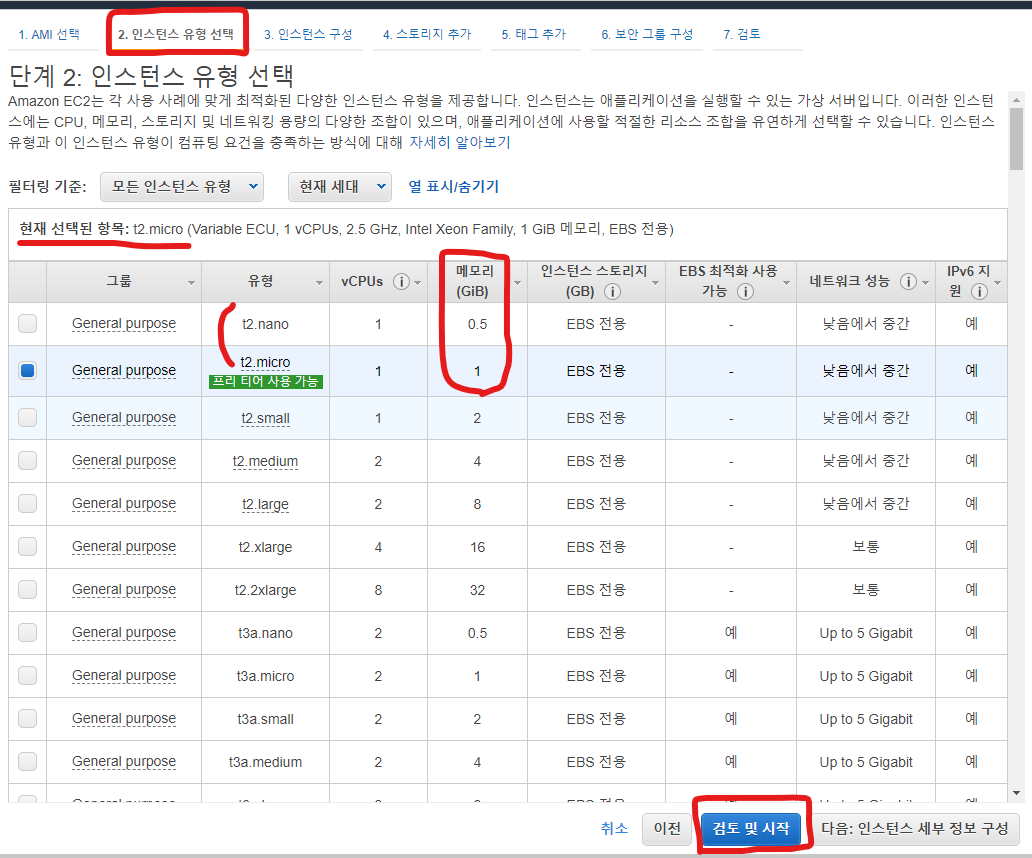Image resolution: width=1032 pixels, height=858 pixels.
Task: Click the t2.large type name
Action: (265, 505)
